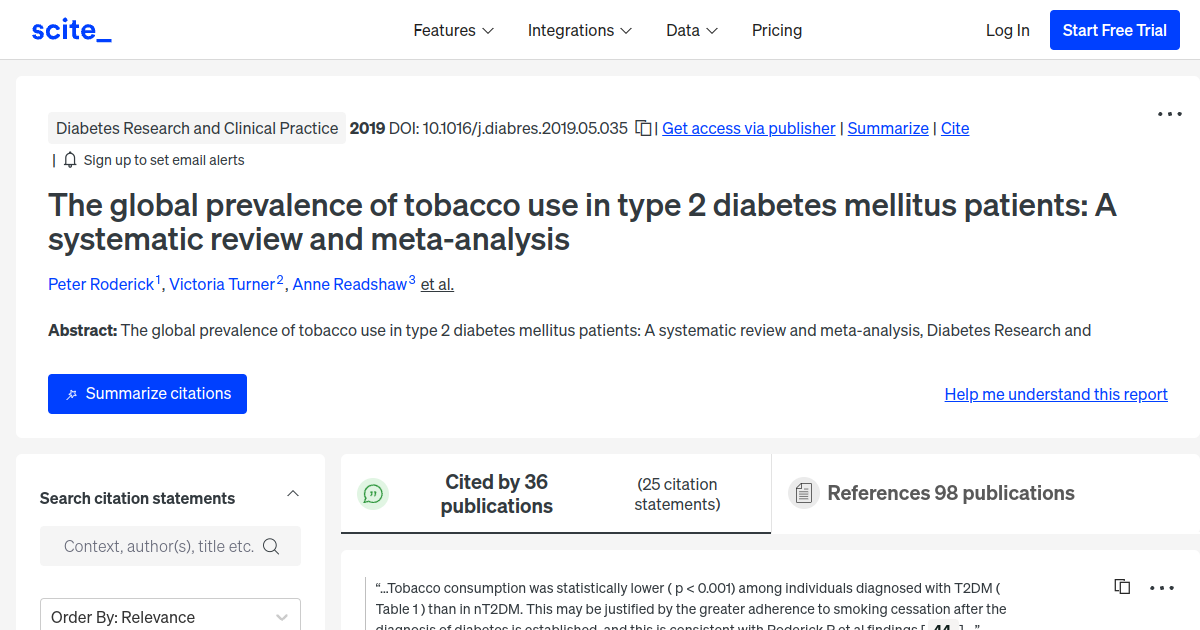Screen dimensions: 1200x630
Task: Click the bell icon to set email alerts
Action: click(68, 159)
